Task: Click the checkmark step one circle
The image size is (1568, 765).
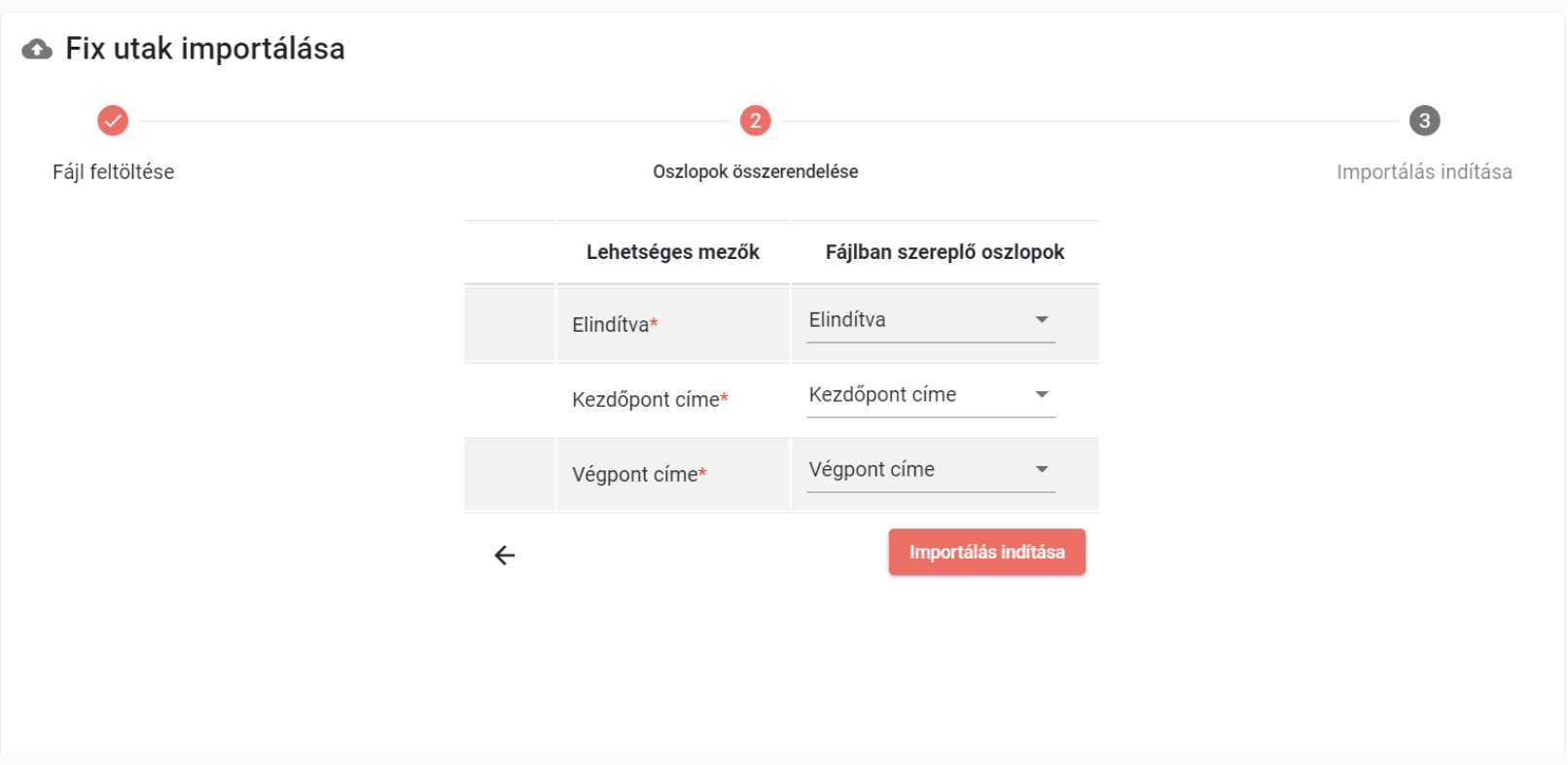Action: tap(113, 121)
